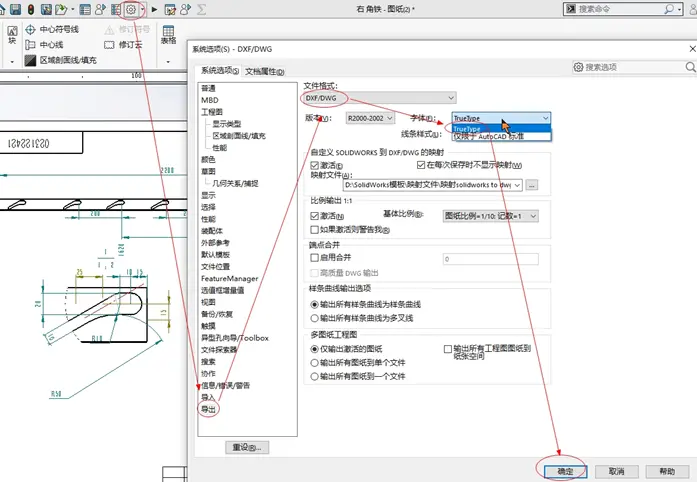The width and height of the screenshot is (697, 482).
Task: Enable 如果激活则警告我 checkbox
Action: [315, 229]
